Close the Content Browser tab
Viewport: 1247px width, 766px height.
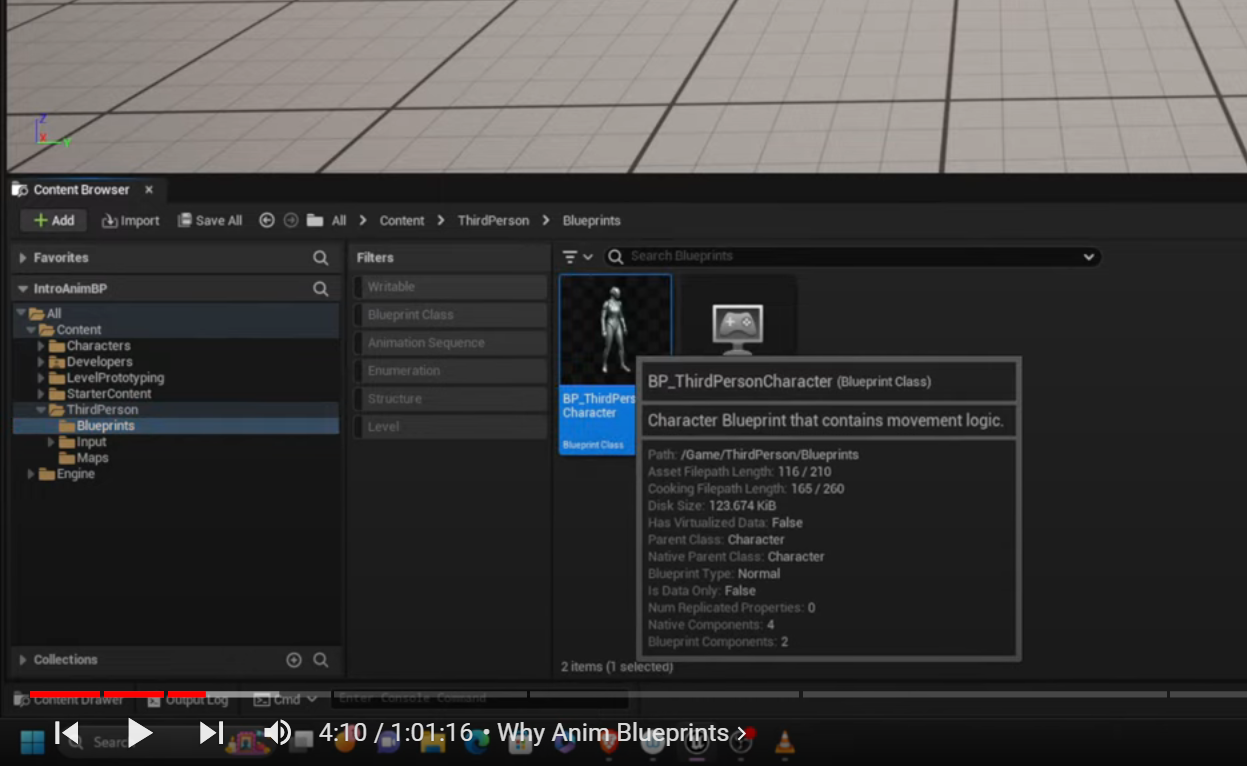[x=149, y=189]
